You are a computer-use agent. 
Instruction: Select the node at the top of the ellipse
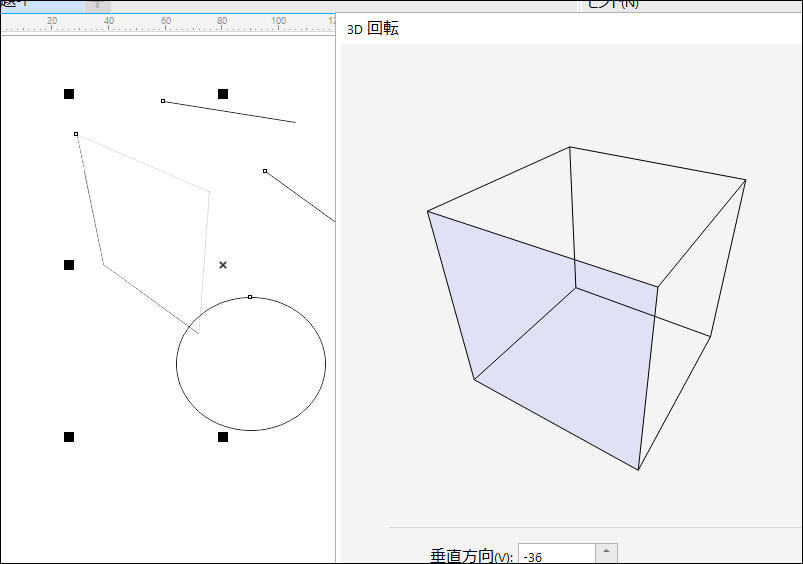[x=250, y=297]
